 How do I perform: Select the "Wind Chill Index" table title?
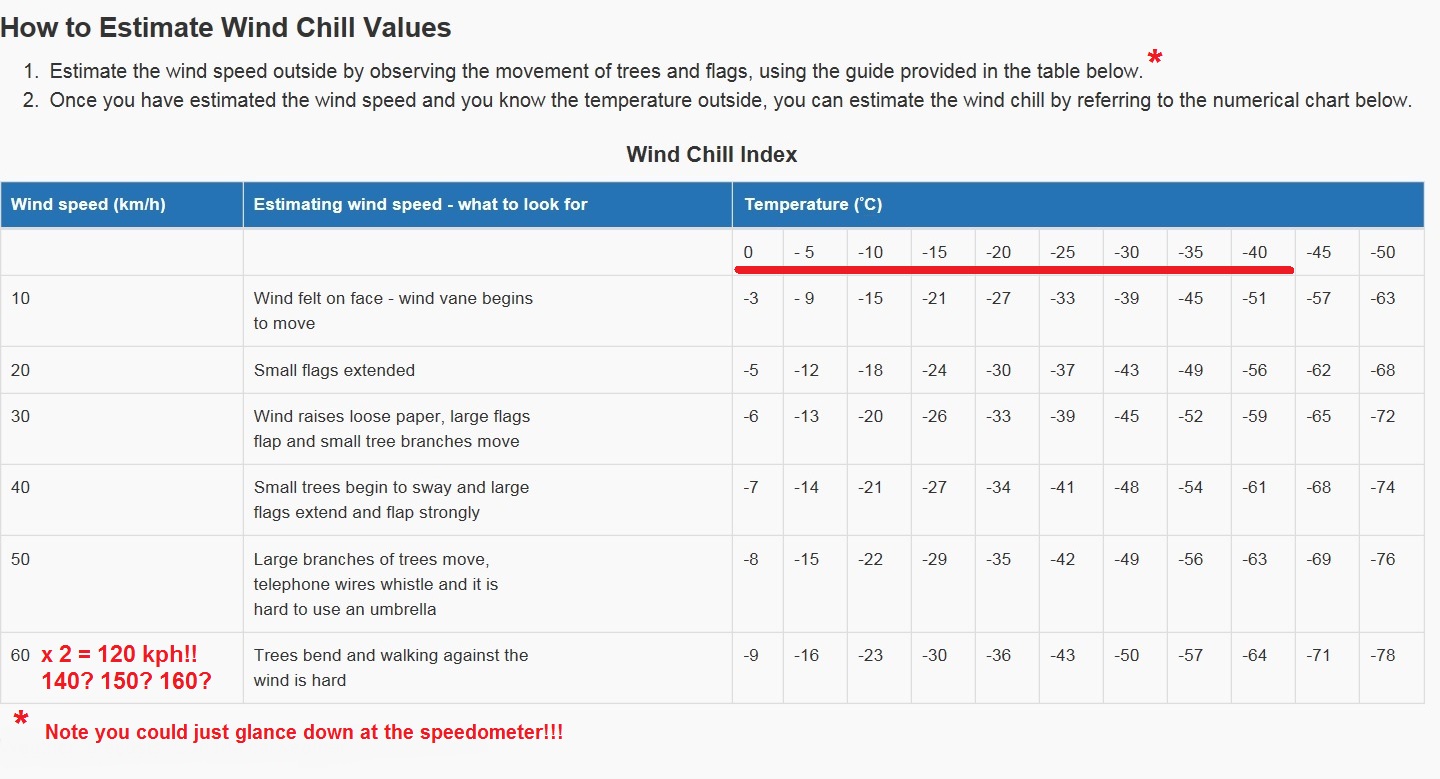711,154
